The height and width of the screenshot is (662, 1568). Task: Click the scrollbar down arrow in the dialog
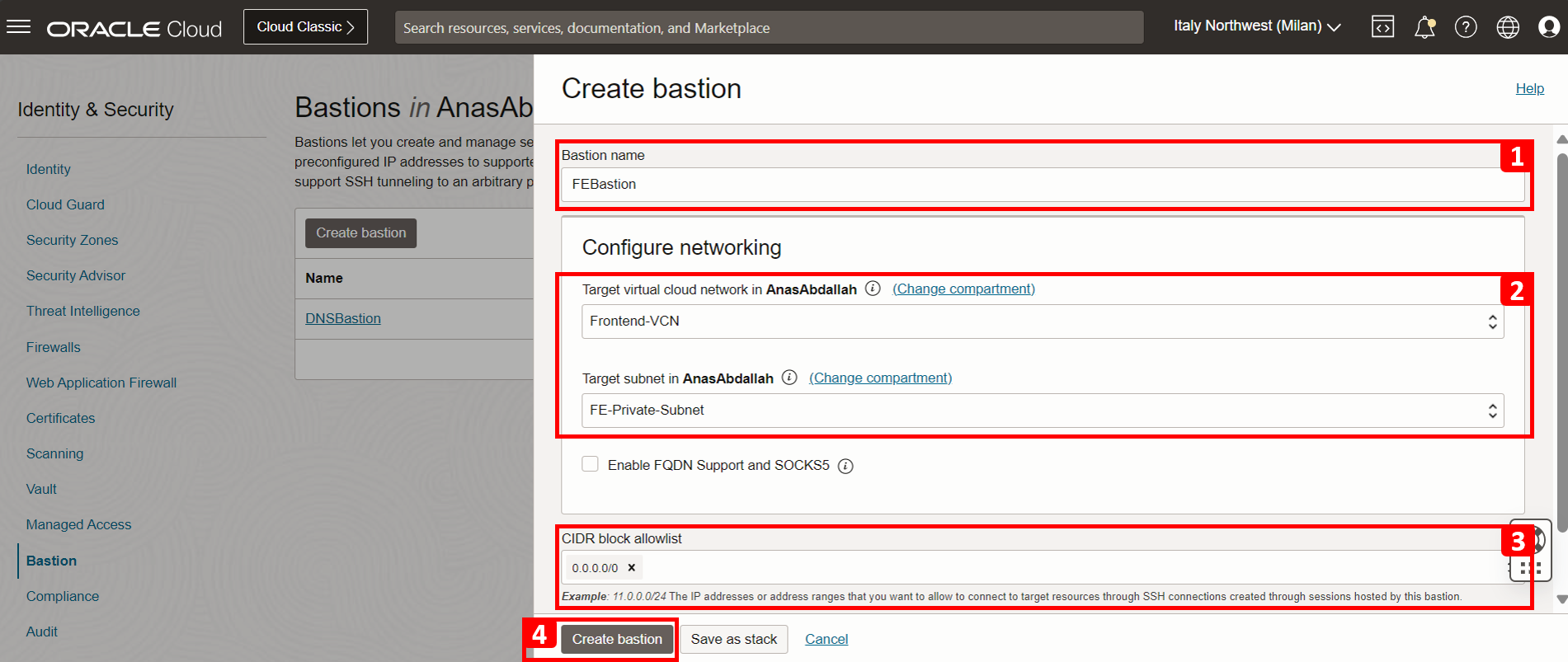tap(1561, 599)
